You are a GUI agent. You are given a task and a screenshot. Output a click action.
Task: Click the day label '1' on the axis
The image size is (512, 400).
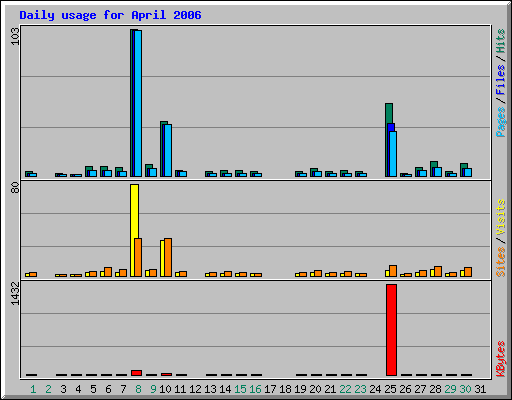[x=33, y=389]
